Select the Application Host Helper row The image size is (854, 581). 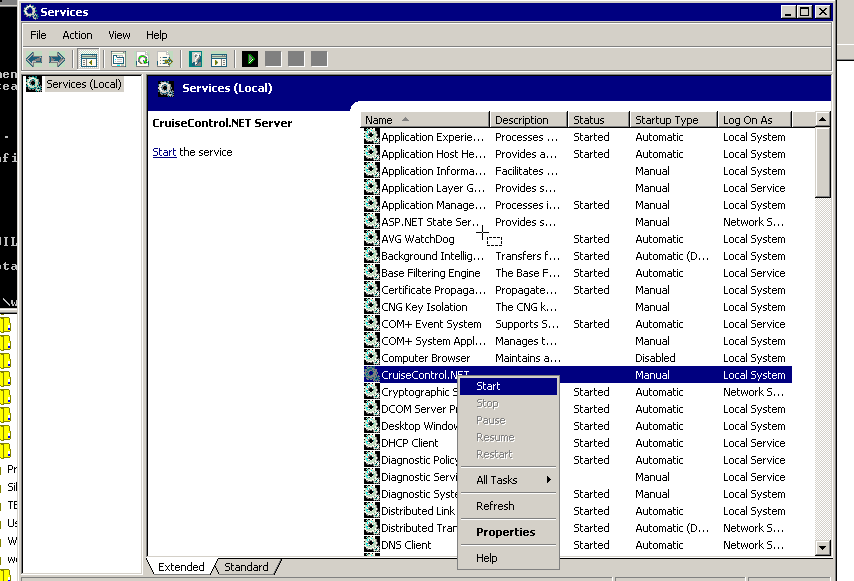coord(577,154)
